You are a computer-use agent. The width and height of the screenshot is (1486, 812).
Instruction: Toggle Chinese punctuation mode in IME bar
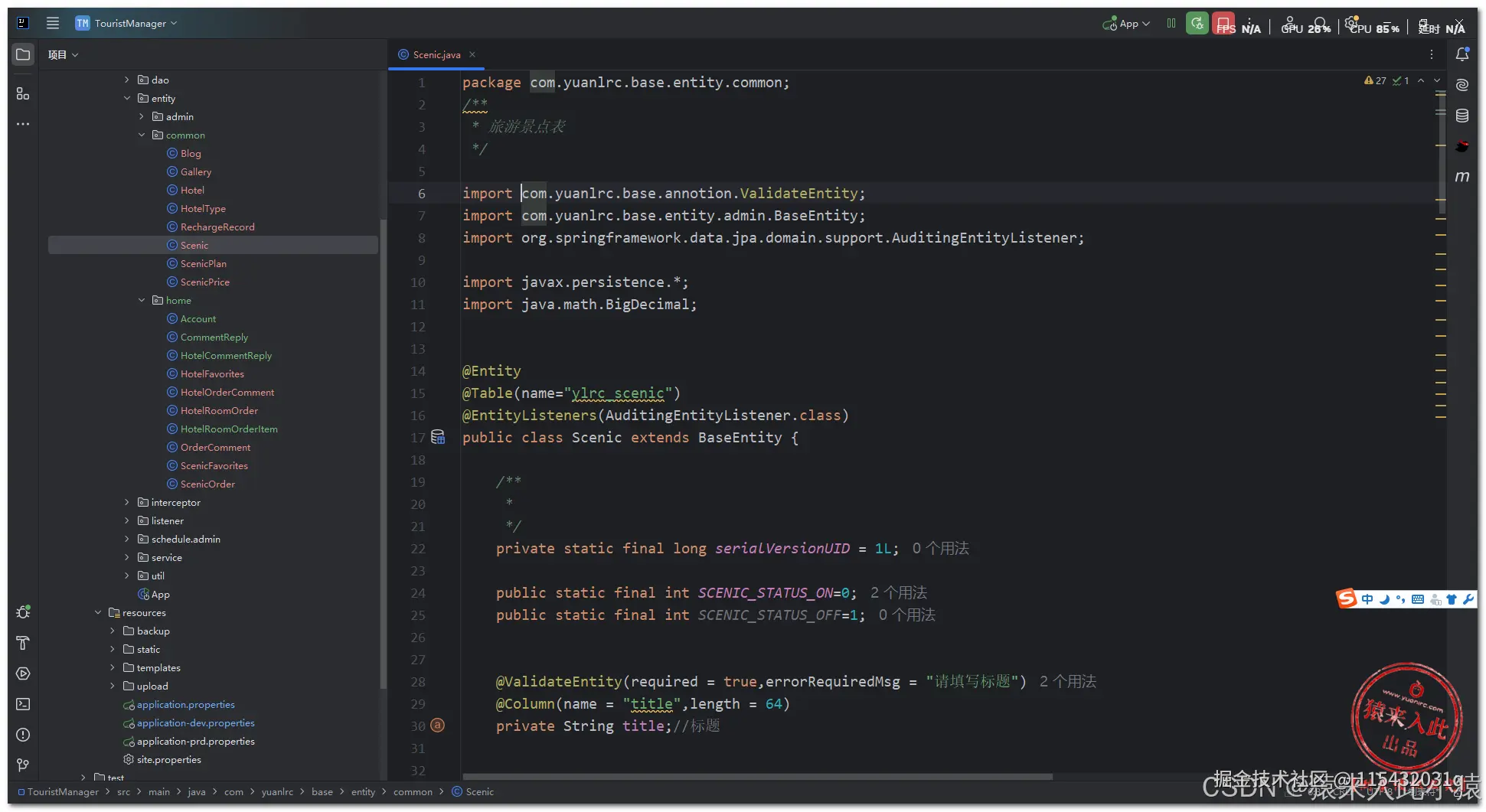click(1401, 599)
